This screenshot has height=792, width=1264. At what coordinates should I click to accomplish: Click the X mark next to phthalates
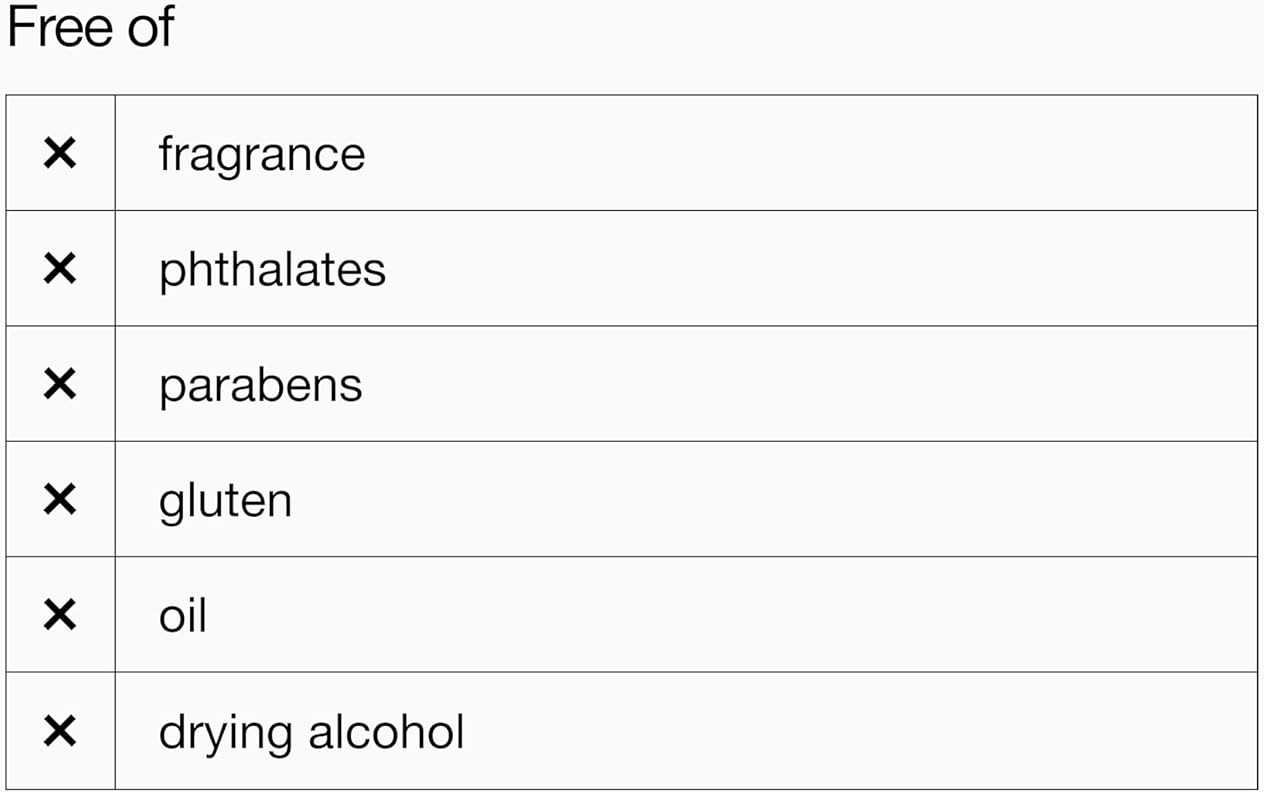point(60,268)
